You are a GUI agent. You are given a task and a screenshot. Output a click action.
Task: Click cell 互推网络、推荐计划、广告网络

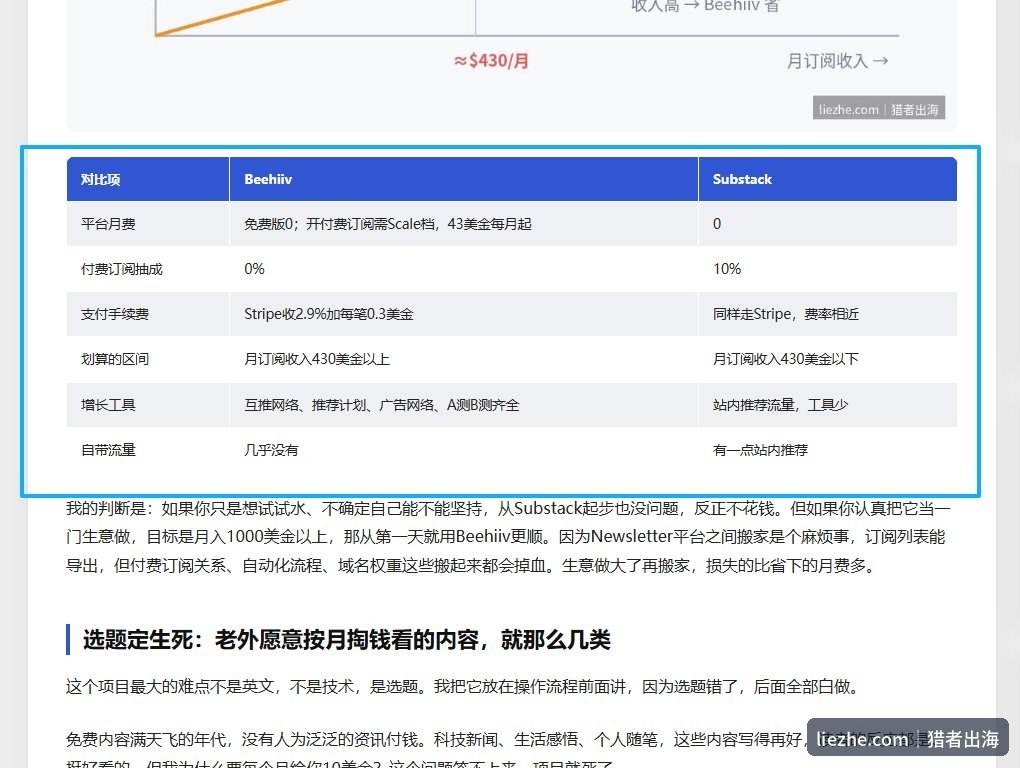(464, 404)
